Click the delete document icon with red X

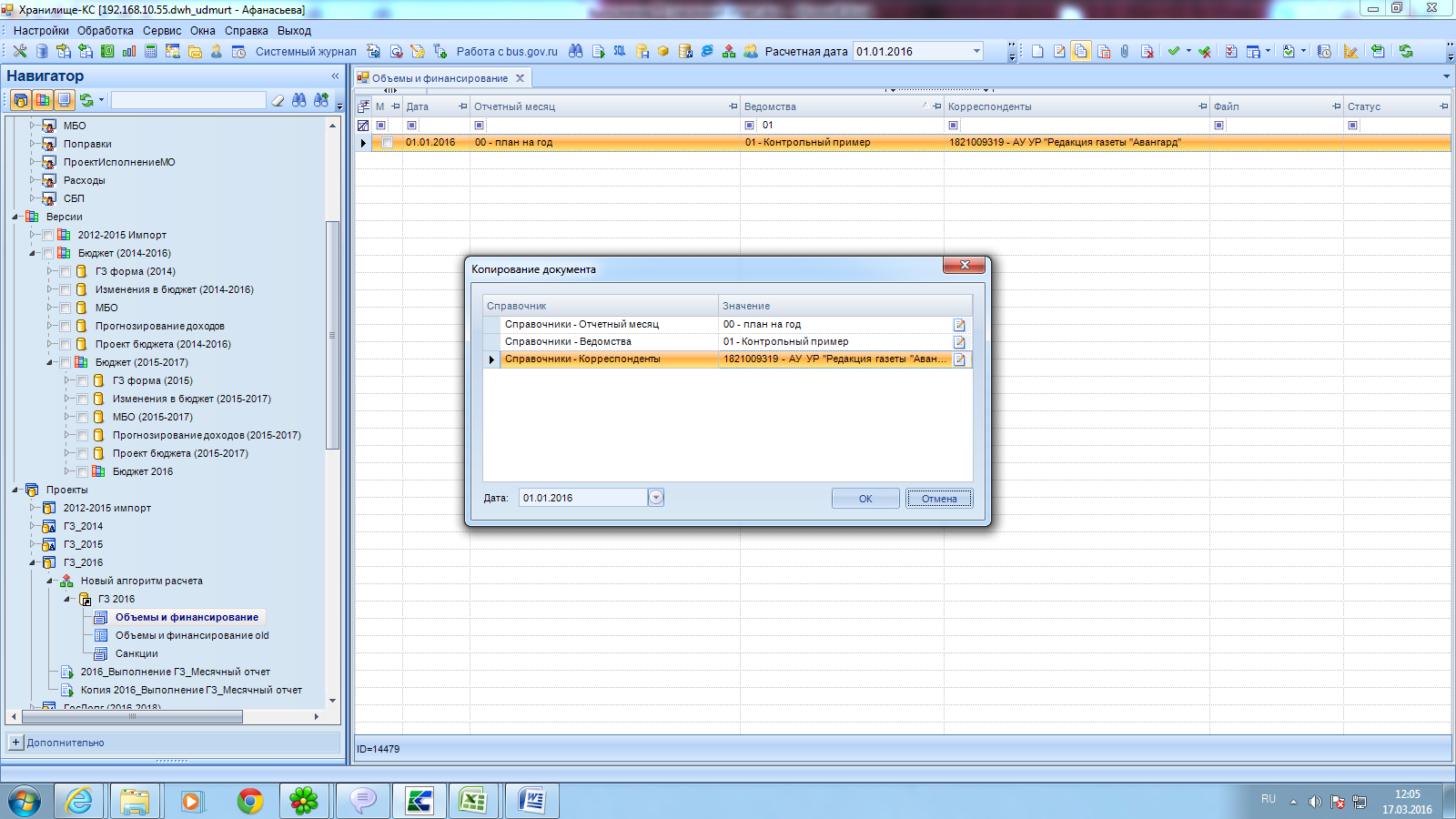(x=1147, y=52)
